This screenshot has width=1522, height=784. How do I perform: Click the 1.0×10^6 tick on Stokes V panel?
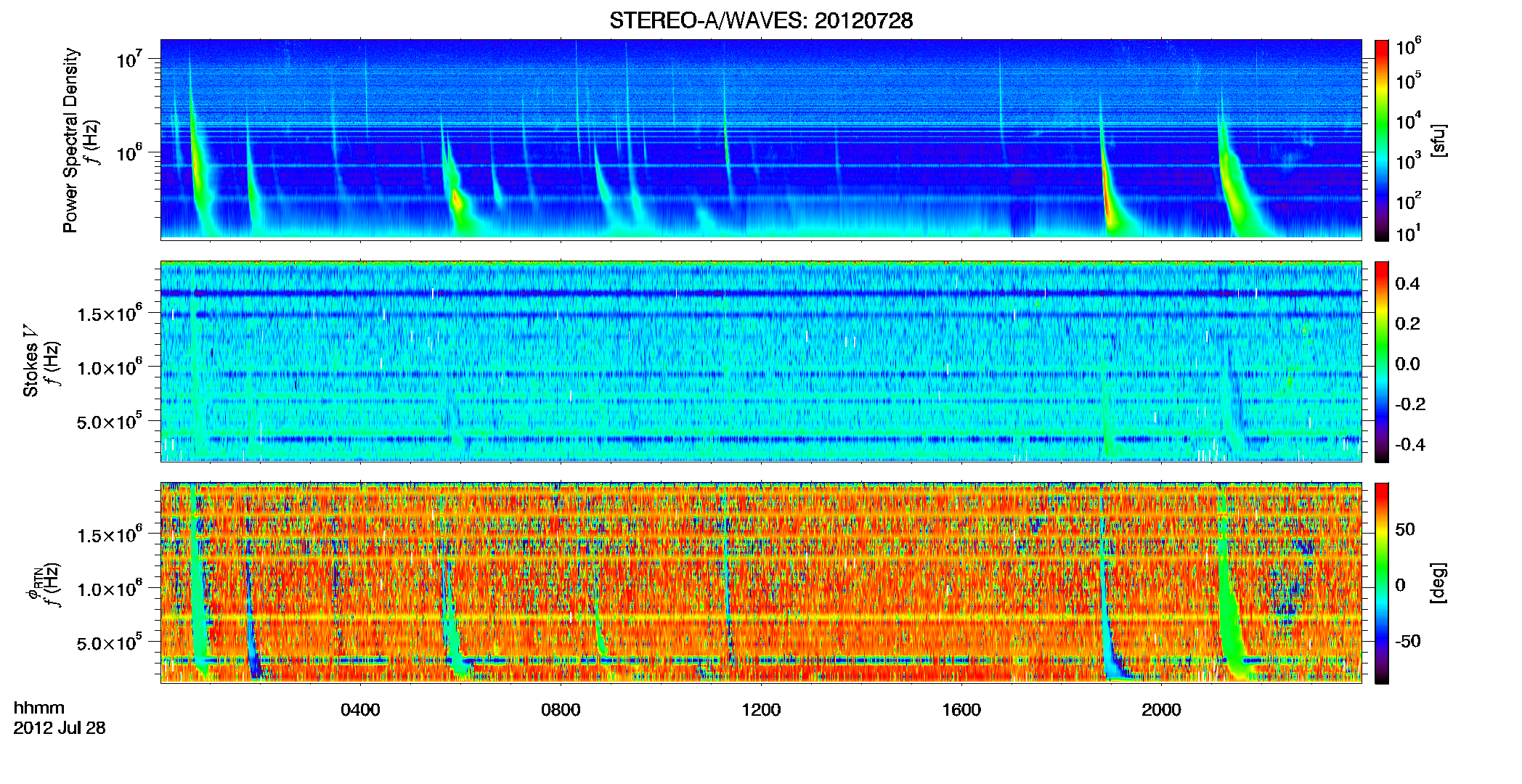[x=110, y=367]
